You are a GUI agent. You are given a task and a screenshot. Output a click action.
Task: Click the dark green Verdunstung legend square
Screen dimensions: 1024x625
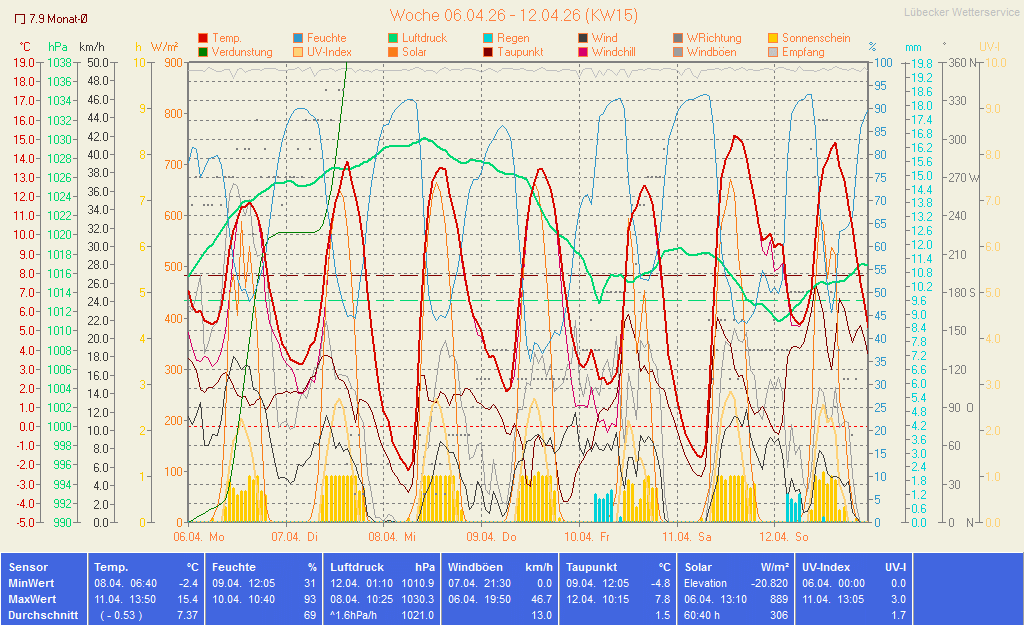click(203, 52)
